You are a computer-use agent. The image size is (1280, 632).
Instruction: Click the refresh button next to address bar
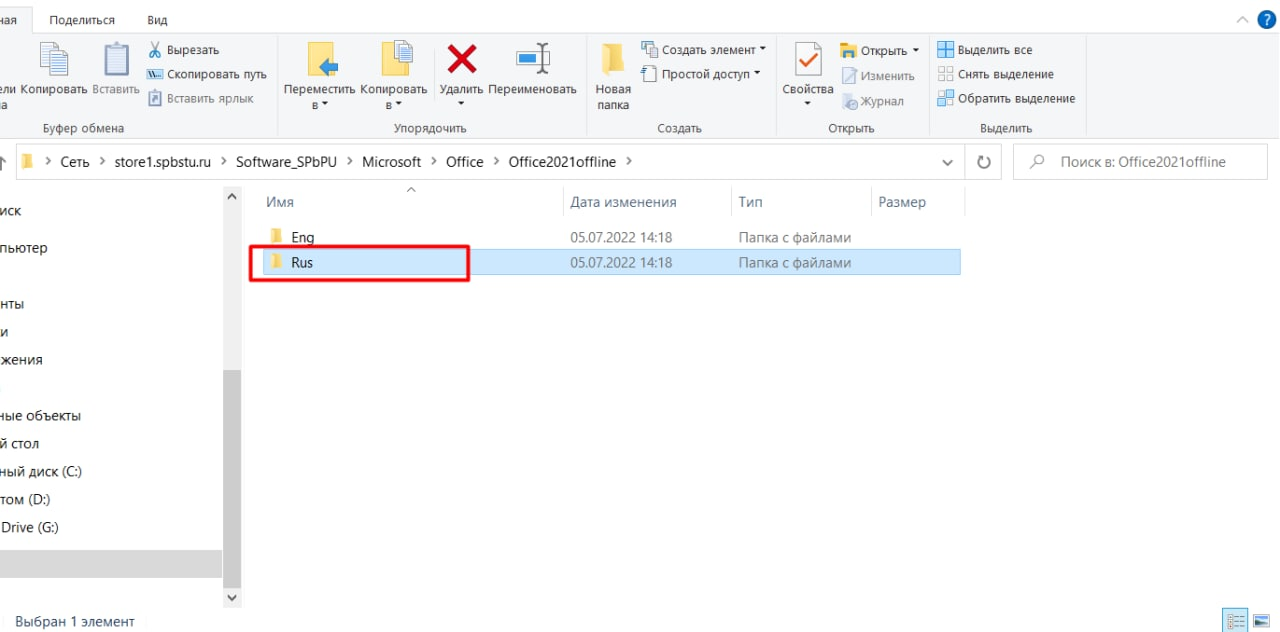coord(983,162)
